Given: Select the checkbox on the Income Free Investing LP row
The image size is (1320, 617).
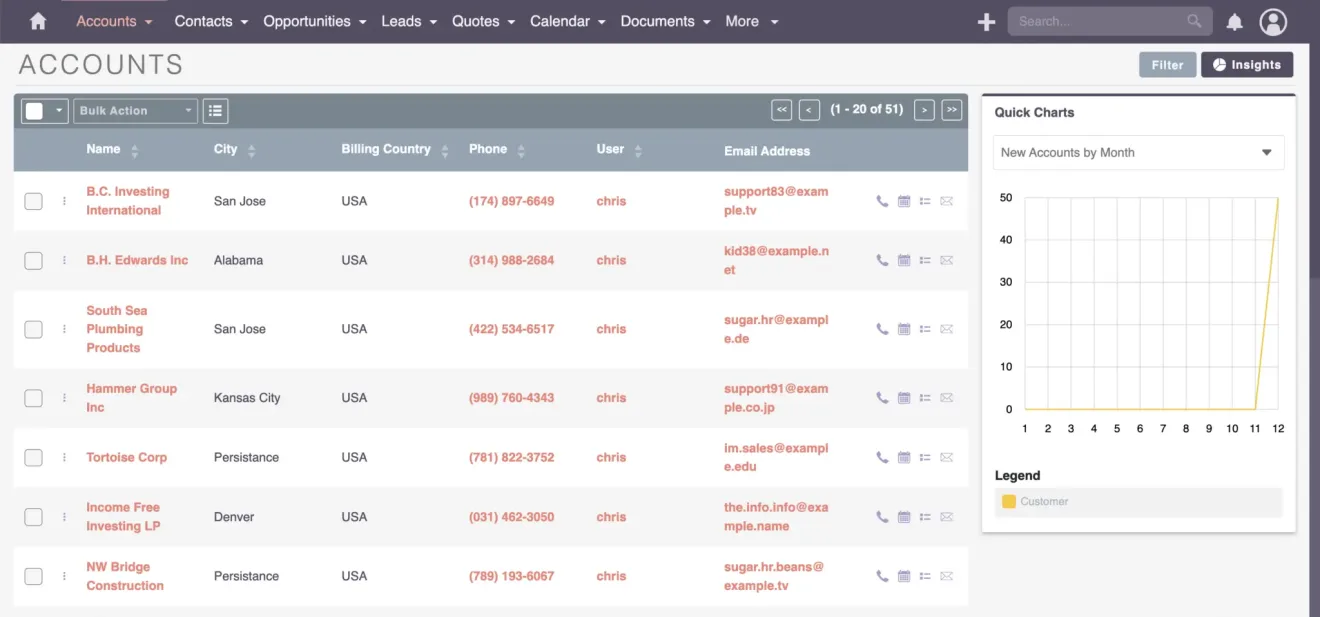Looking at the screenshot, I should 33,517.
